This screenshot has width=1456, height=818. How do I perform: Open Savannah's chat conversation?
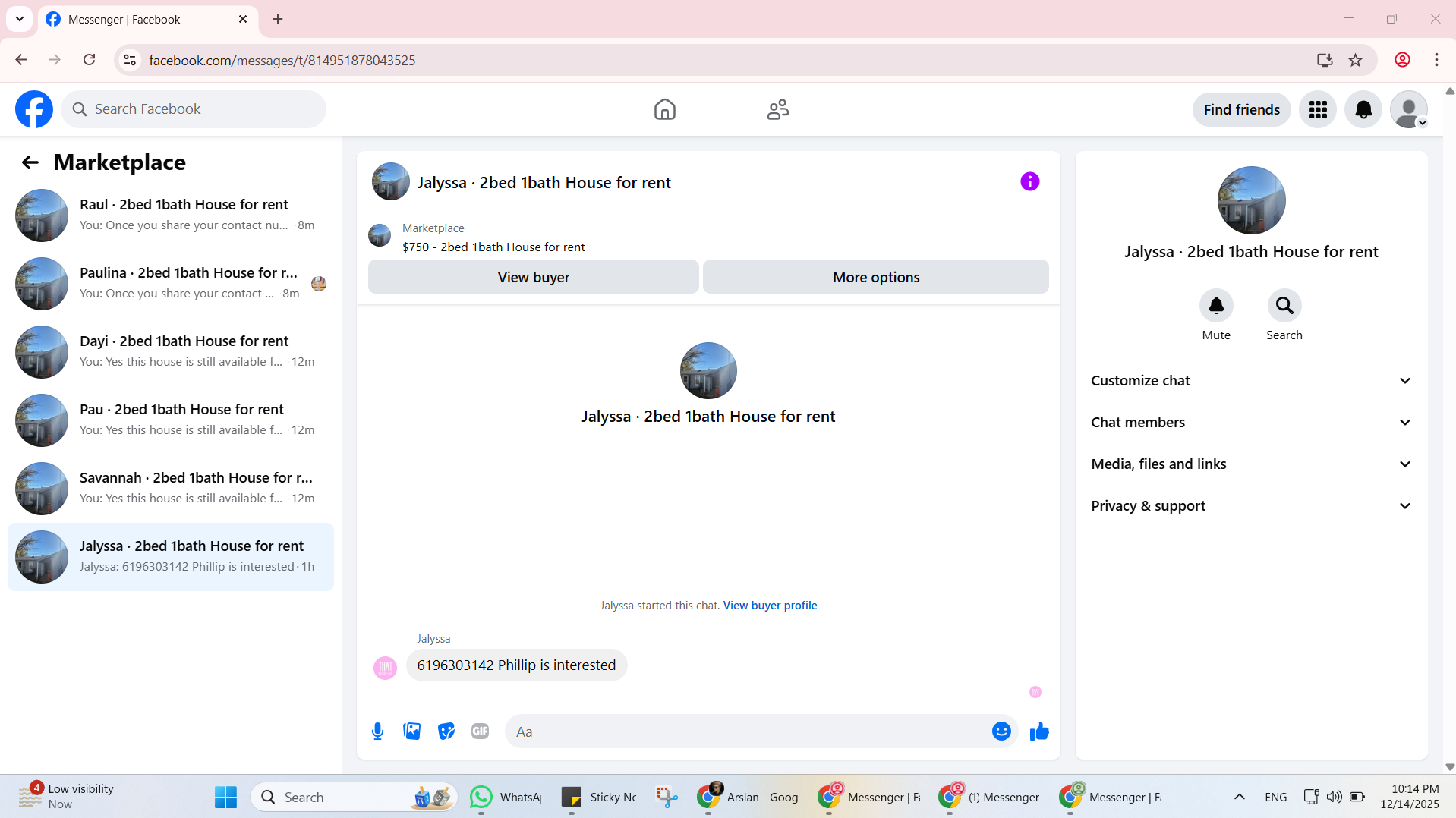171,489
